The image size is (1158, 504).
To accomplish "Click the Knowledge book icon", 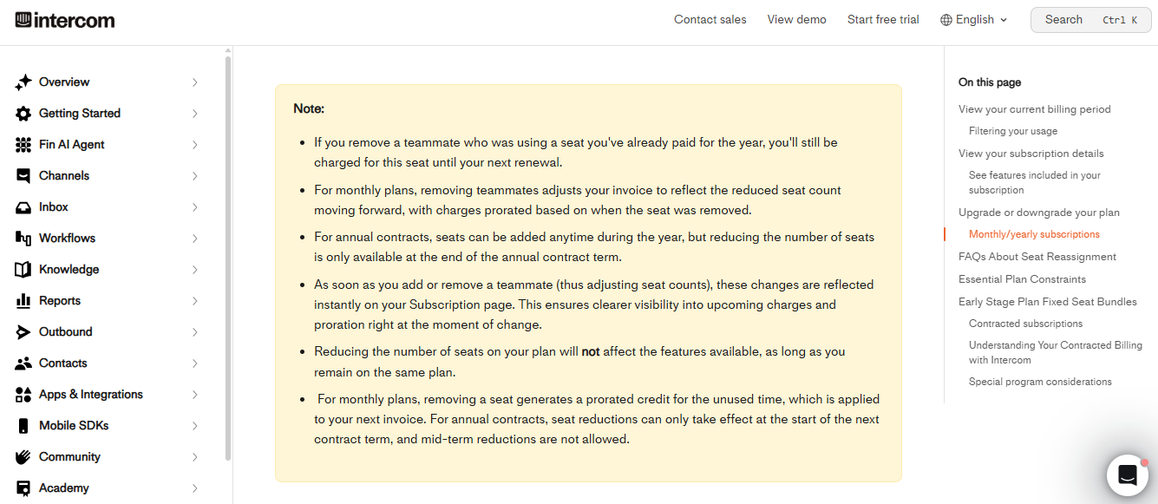I will tap(24, 270).
